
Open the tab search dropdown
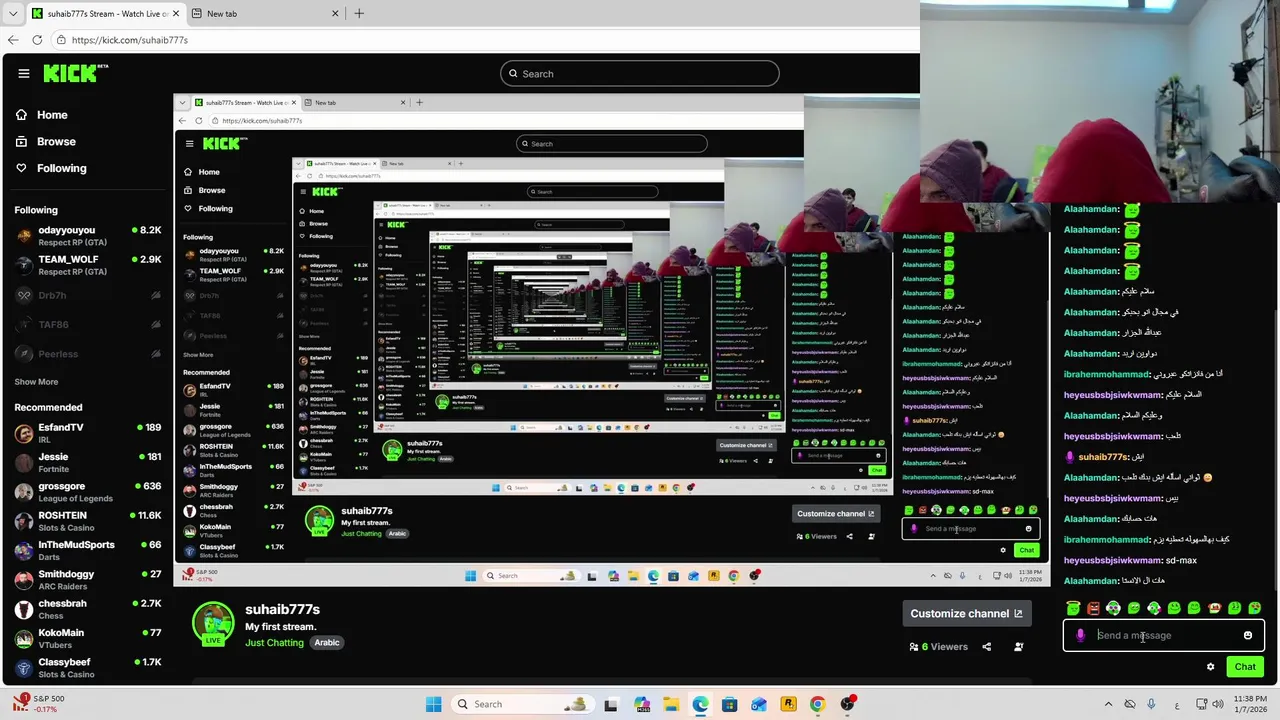click(12, 14)
